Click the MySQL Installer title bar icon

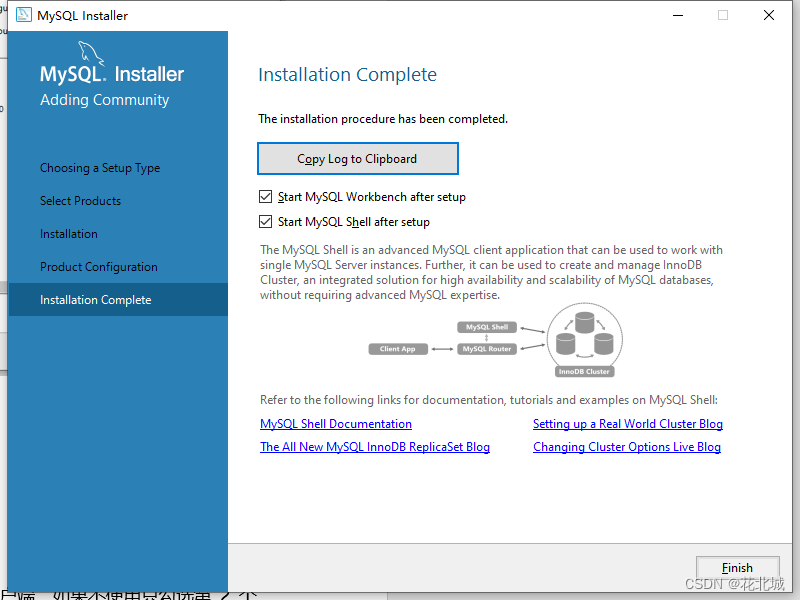pyautogui.click(x=23, y=15)
